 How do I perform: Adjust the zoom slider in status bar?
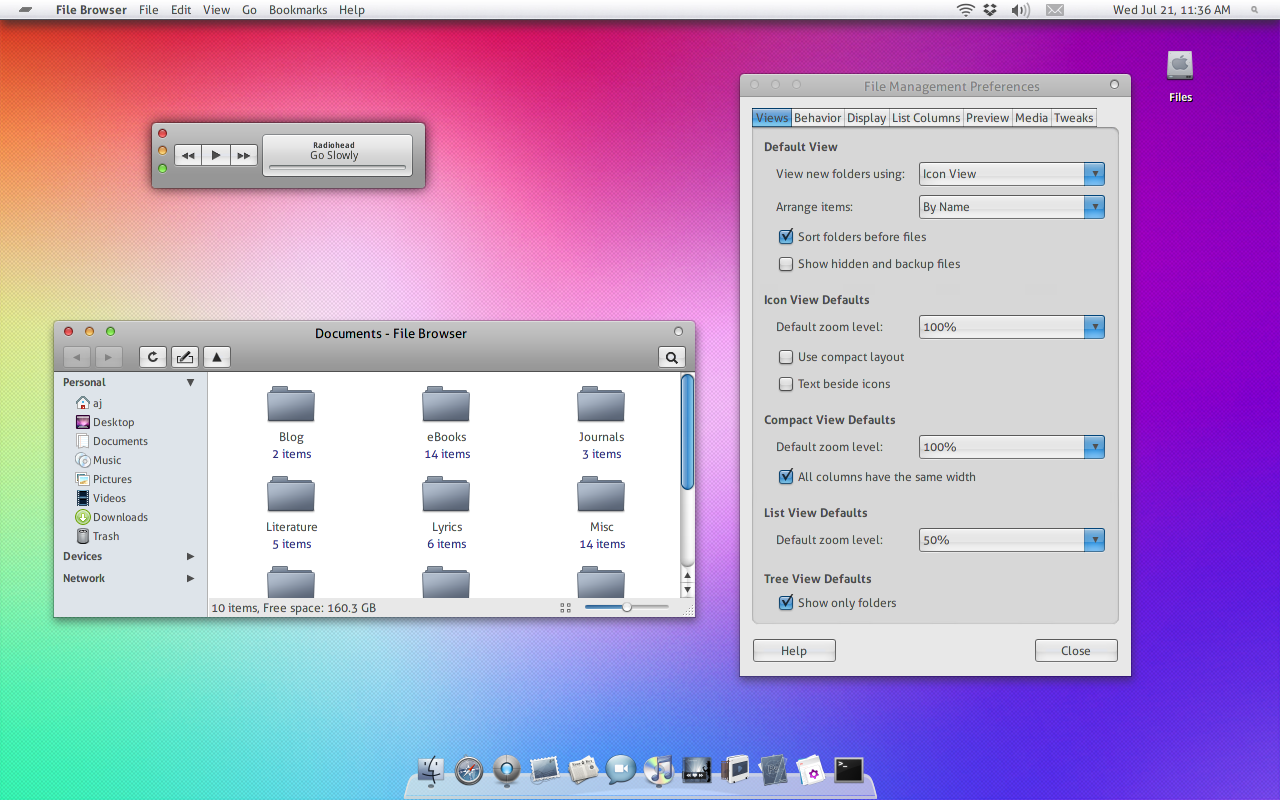click(626, 607)
